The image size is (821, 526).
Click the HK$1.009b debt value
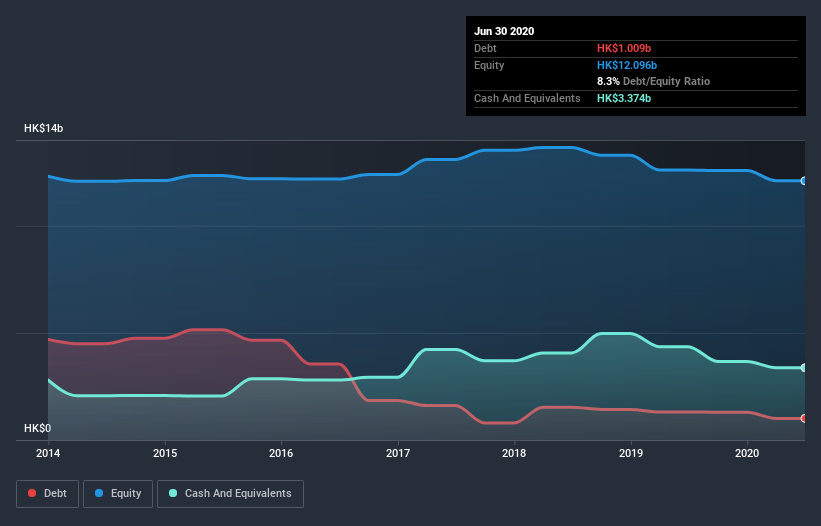(624, 48)
